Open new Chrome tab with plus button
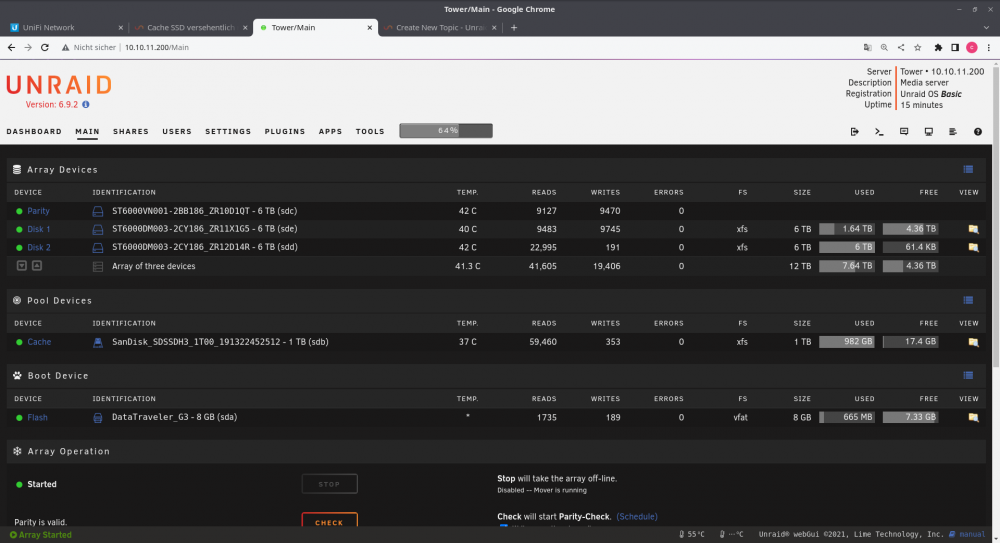Screen dimensions: 1000x543 (514, 27)
